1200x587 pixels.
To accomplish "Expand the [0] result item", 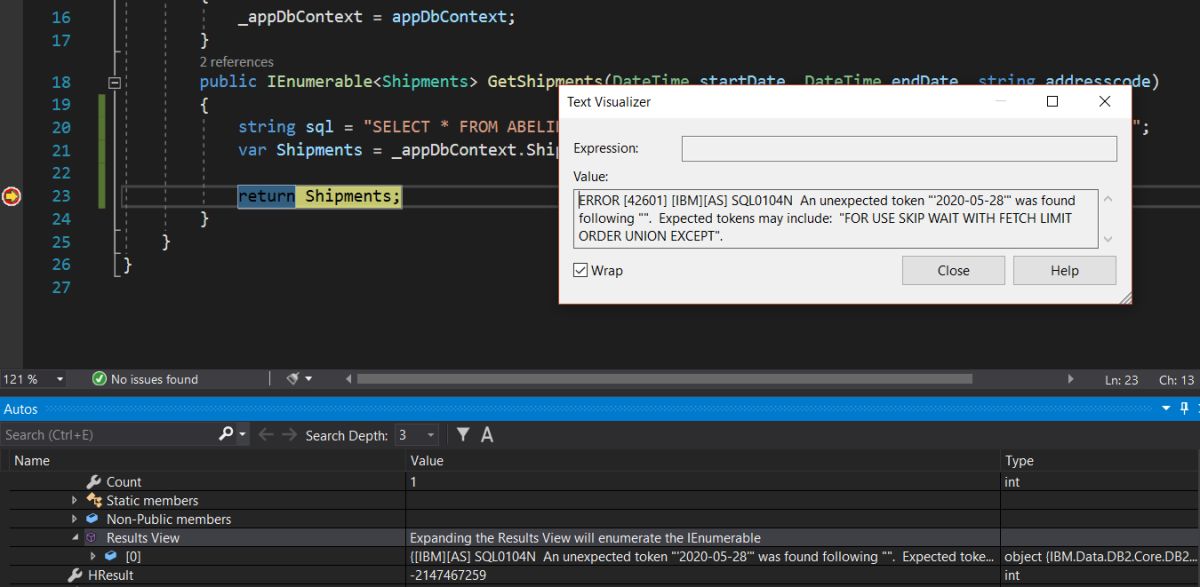I will point(93,556).
